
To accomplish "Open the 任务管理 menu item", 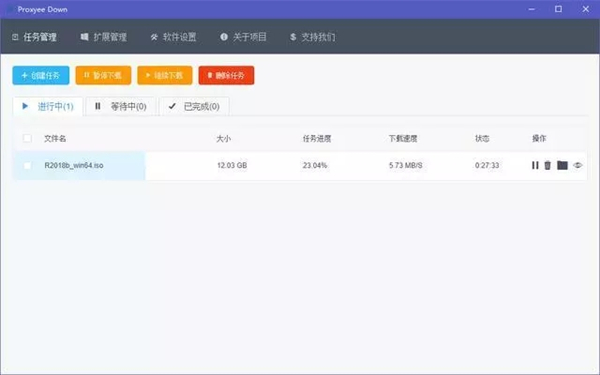I will point(34,37).
